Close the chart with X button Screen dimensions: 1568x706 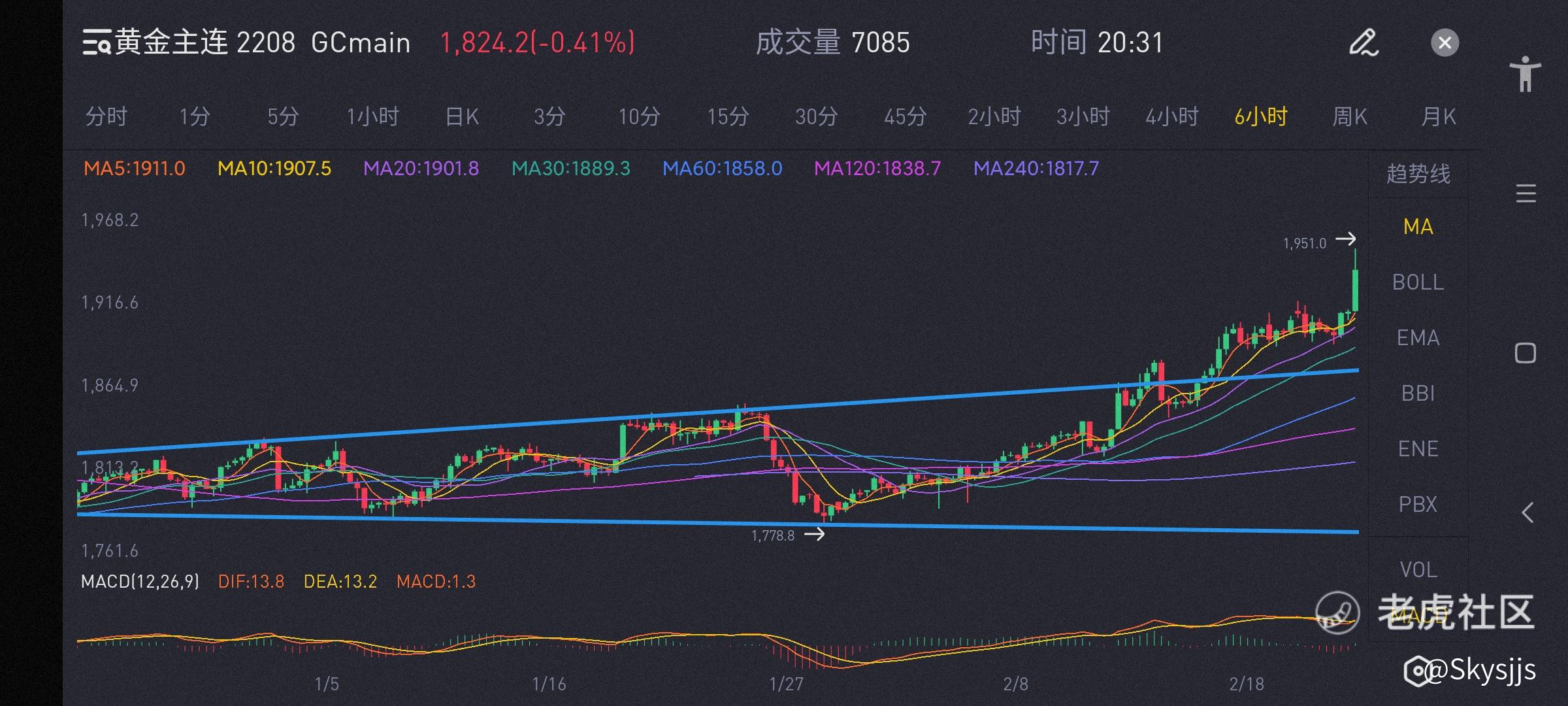1445,43
